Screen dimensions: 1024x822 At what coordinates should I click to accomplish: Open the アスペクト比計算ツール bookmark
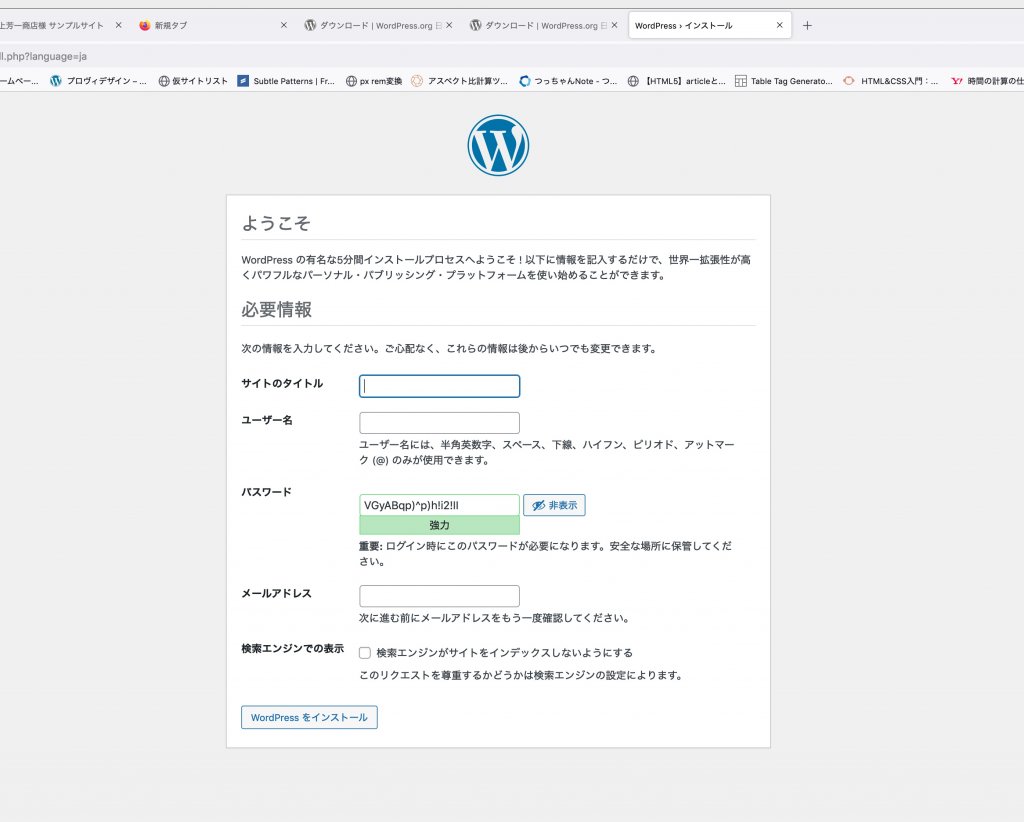click(460, 82)
